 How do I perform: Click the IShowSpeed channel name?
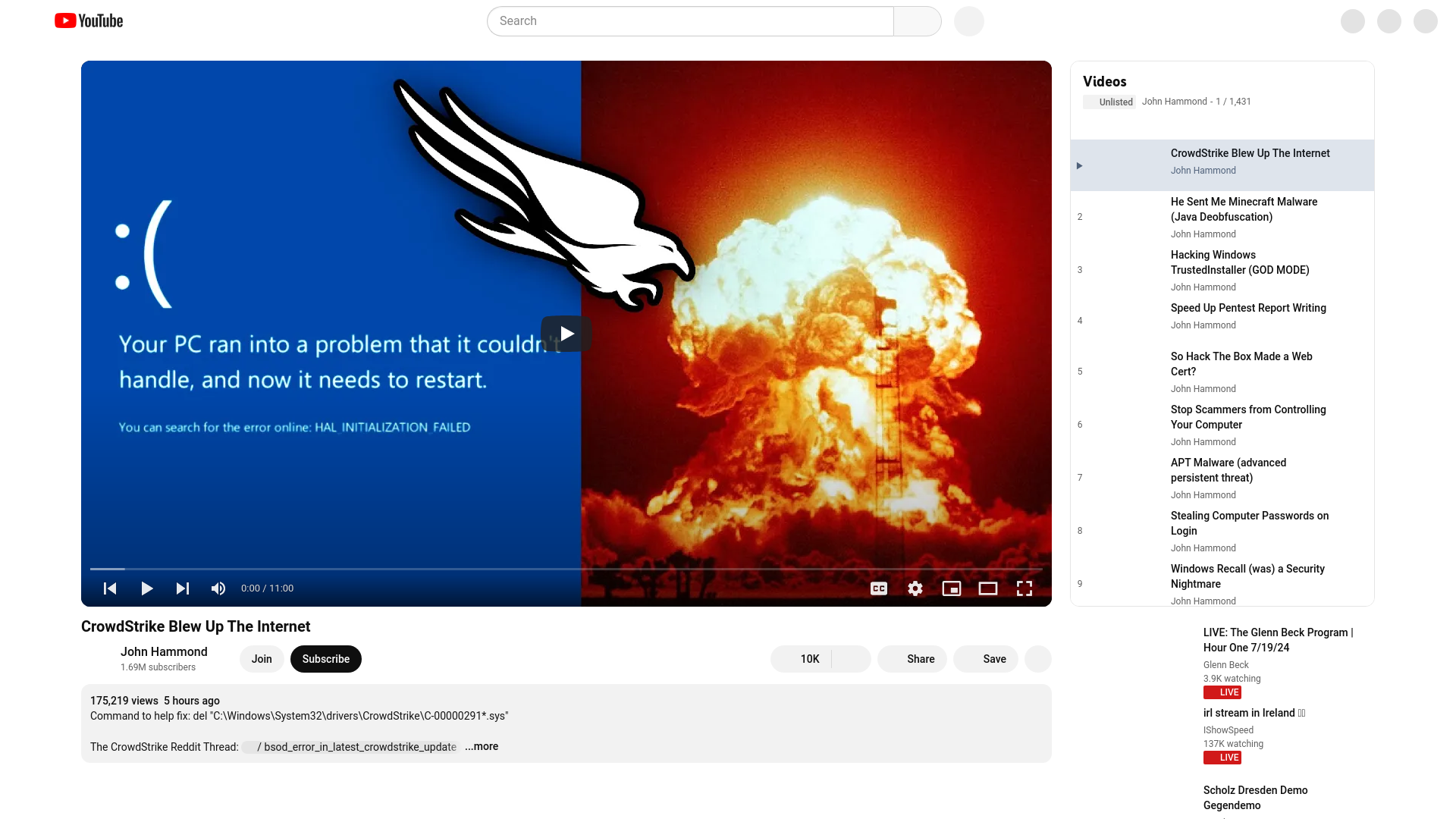pos(1228,730)
